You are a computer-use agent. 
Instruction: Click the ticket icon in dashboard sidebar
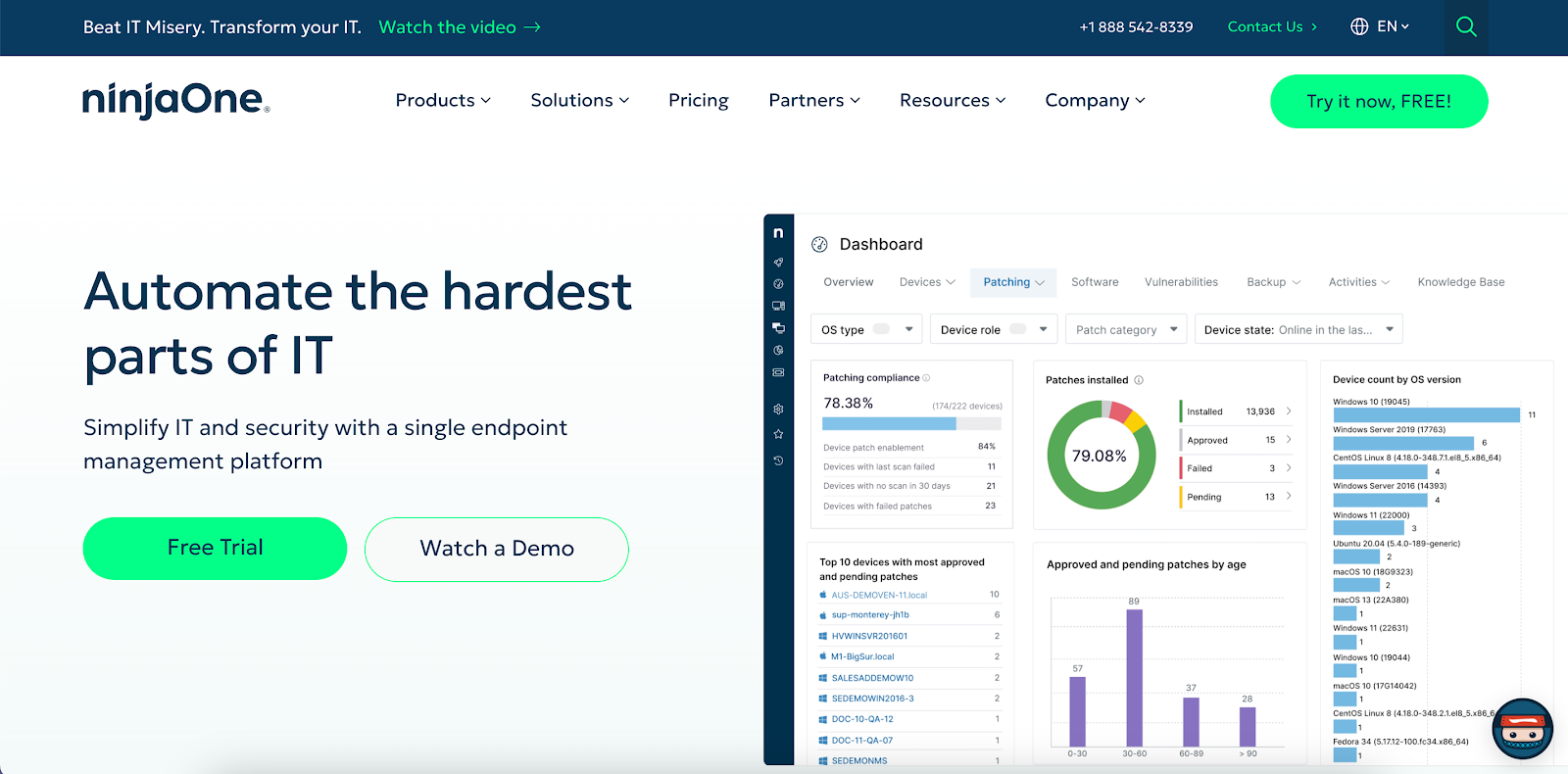click(x=778, y=372)
